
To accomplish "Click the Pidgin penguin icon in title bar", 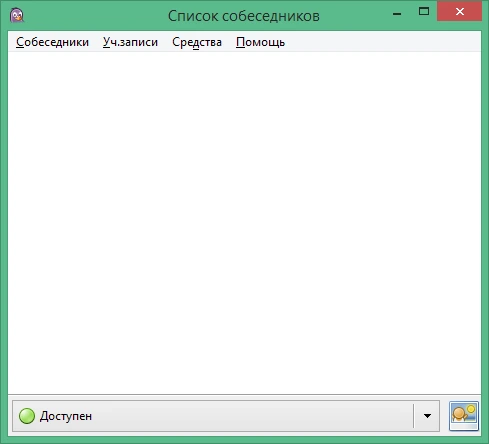I will (17, 15).
